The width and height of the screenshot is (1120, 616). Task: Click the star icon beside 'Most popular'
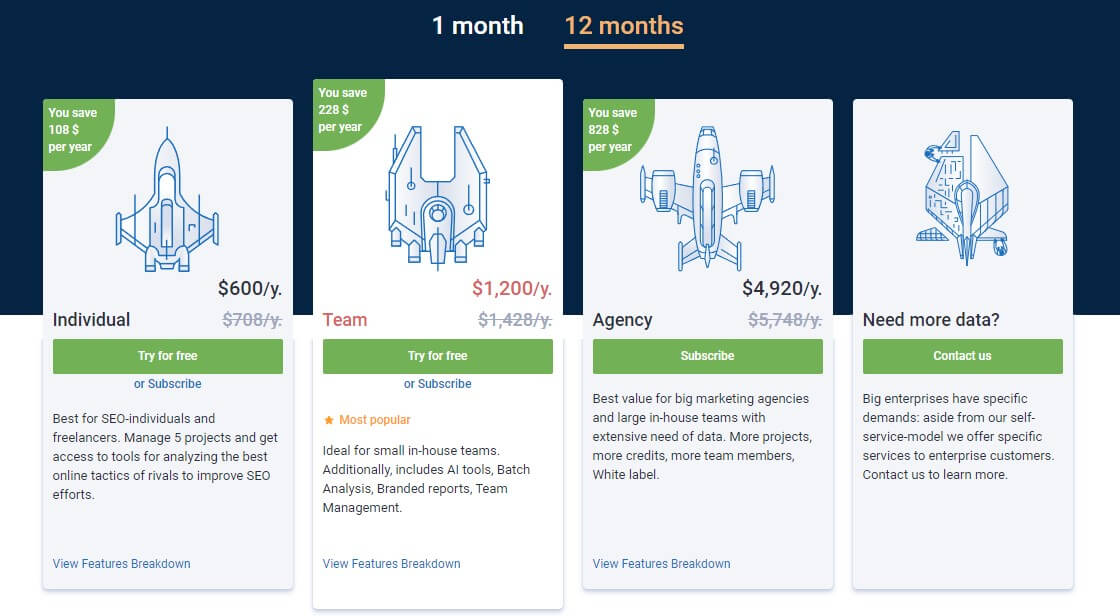330,419
